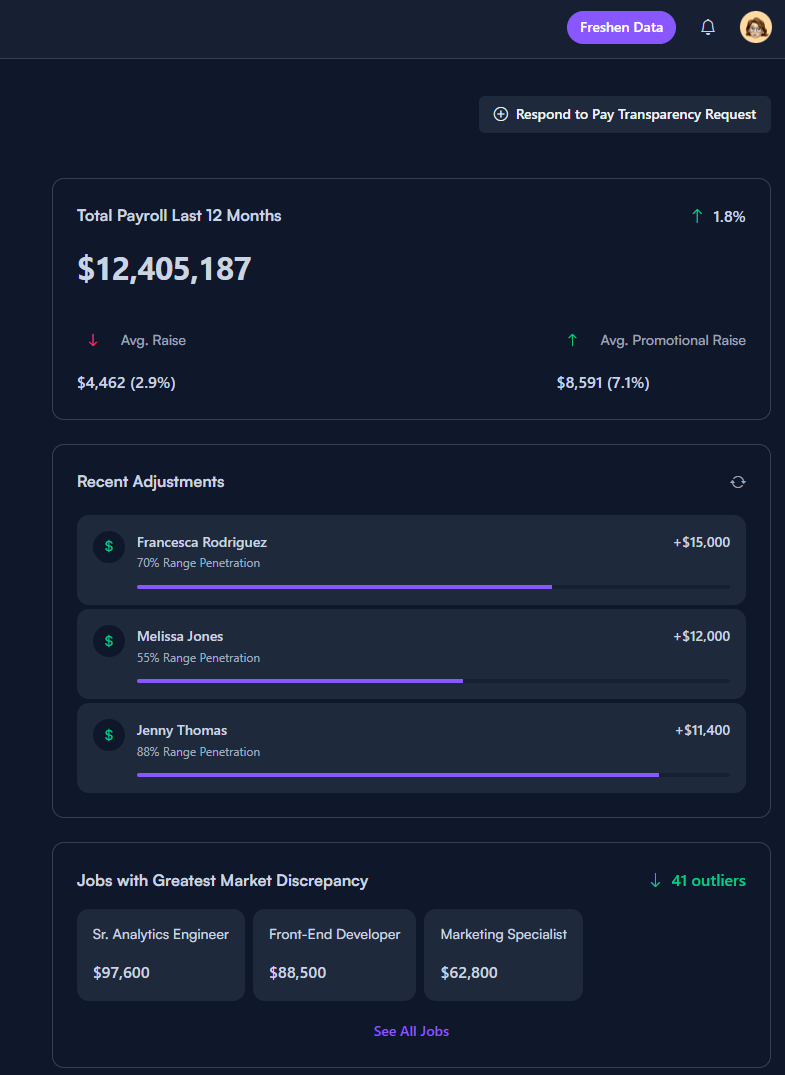Click the 41 outliers link
Screen dimensions: 785x1075
pos(705,880)
